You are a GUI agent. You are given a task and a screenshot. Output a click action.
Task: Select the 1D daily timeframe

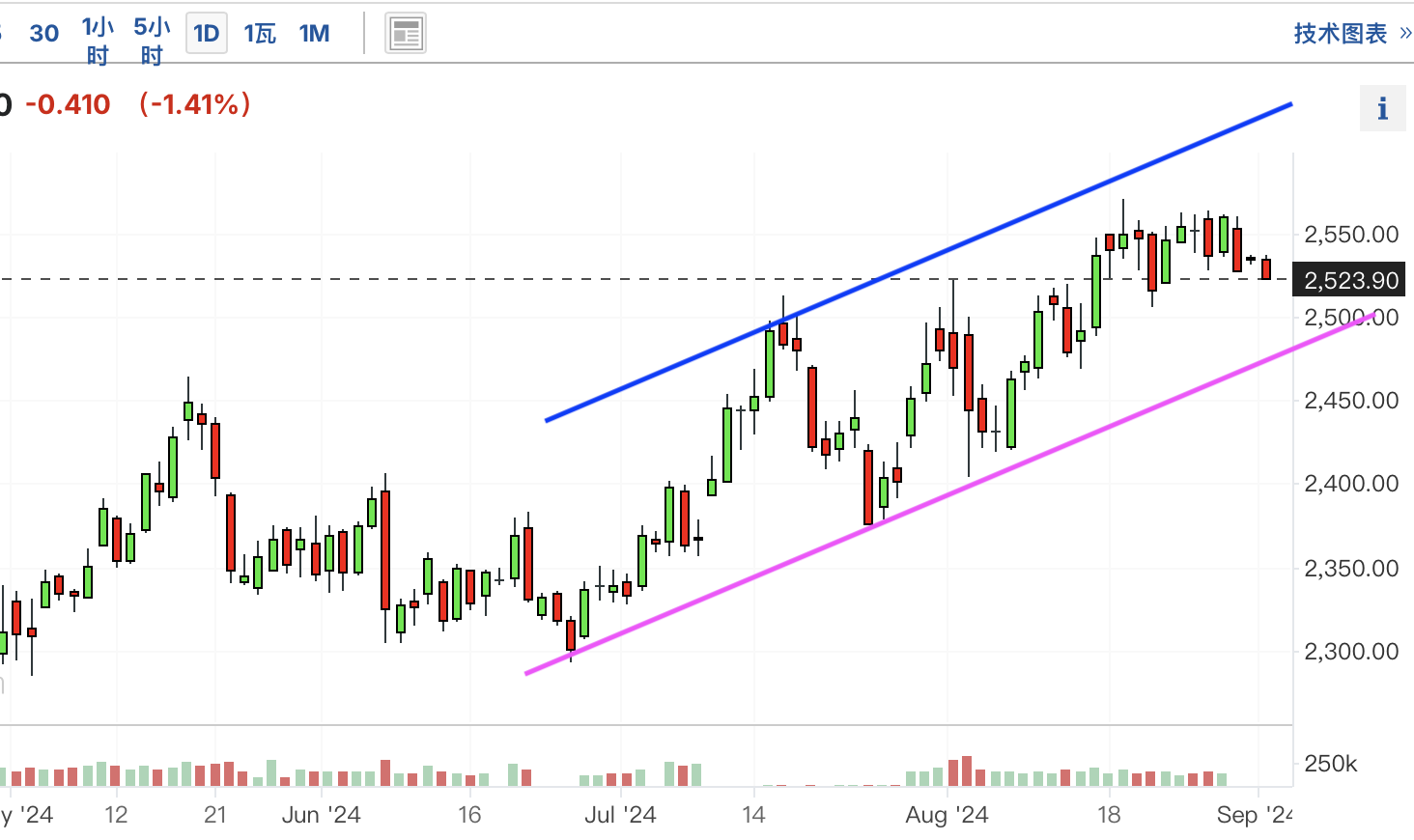(x=207, y=34)
